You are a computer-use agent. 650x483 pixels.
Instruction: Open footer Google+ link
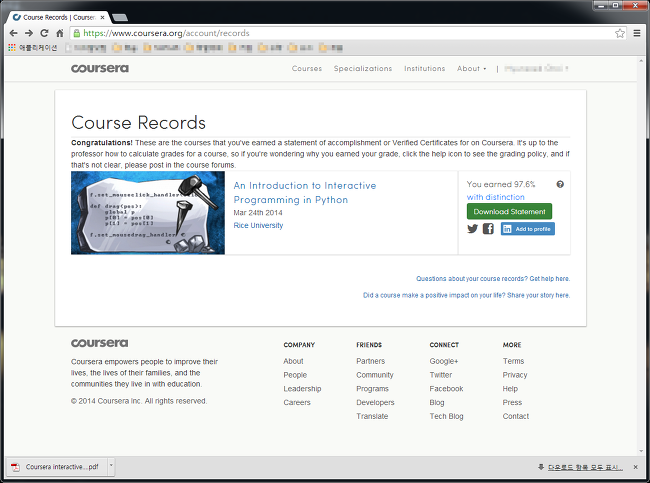444,361
